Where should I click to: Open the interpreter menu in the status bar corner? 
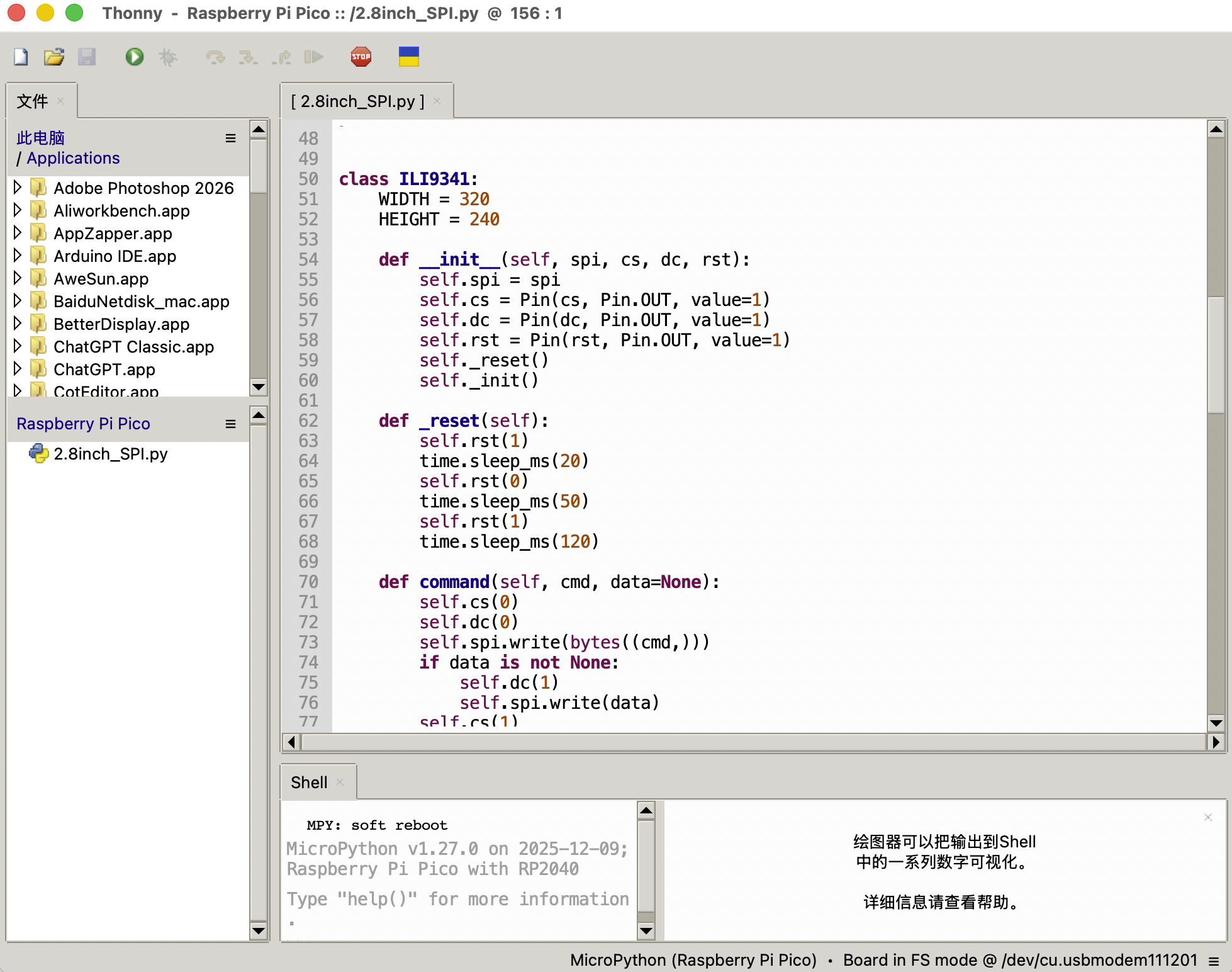1214,960
